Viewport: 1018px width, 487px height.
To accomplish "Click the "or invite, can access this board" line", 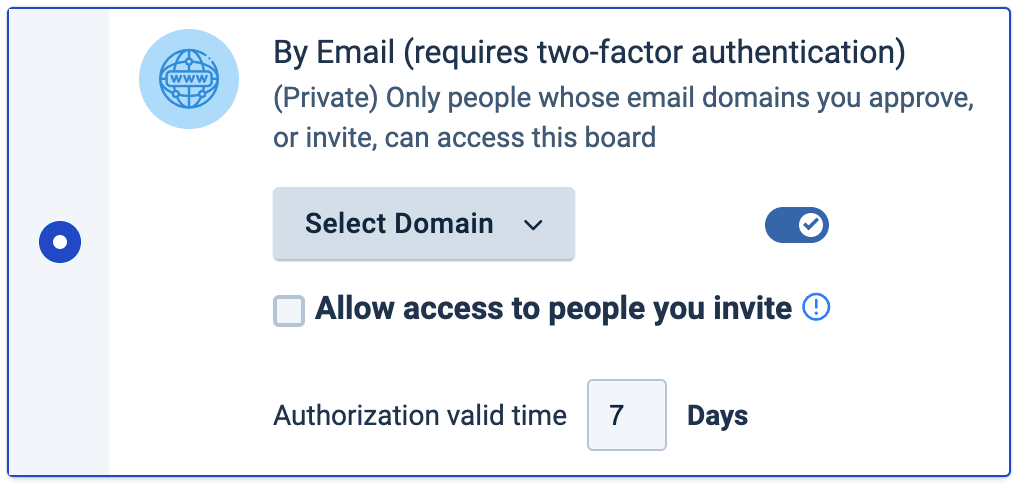I will (464, 137).
